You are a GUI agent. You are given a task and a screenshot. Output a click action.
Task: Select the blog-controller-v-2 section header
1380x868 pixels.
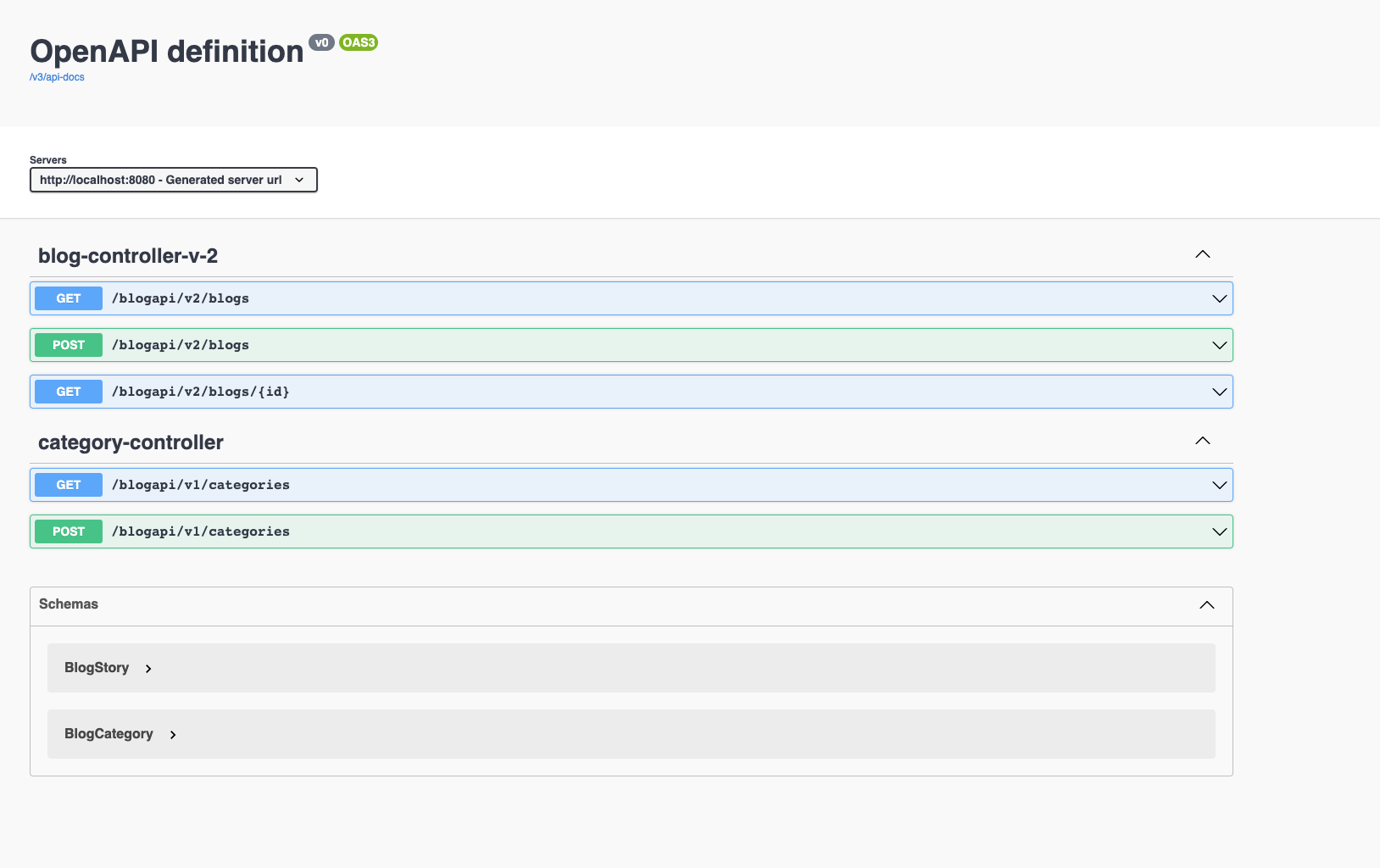click(128, 255)
